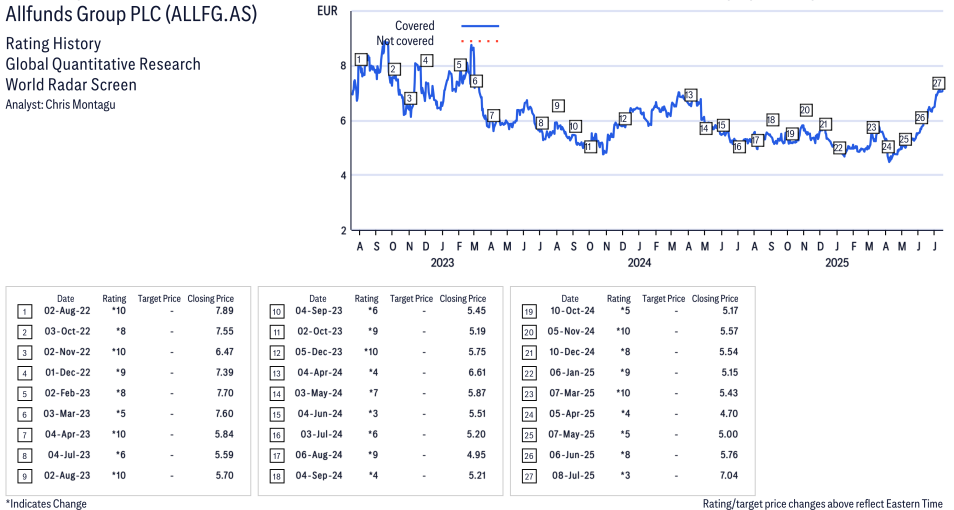The height and width of the screenshot is (510, 954).
Task: Select date 05-Dec-23
Action: (319, 352)
